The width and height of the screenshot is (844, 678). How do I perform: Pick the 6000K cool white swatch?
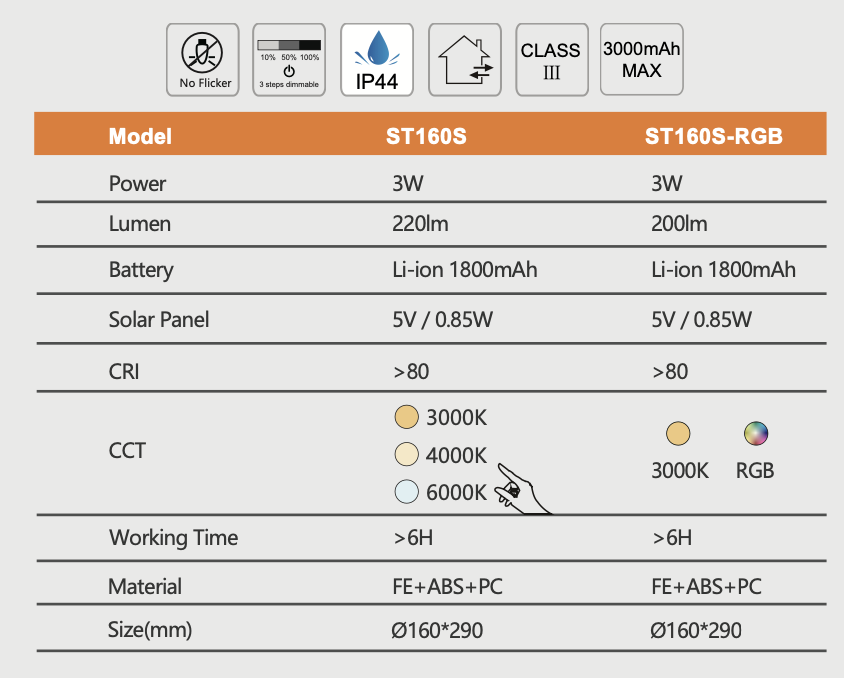pyautogui.click(x=405, y=491)
